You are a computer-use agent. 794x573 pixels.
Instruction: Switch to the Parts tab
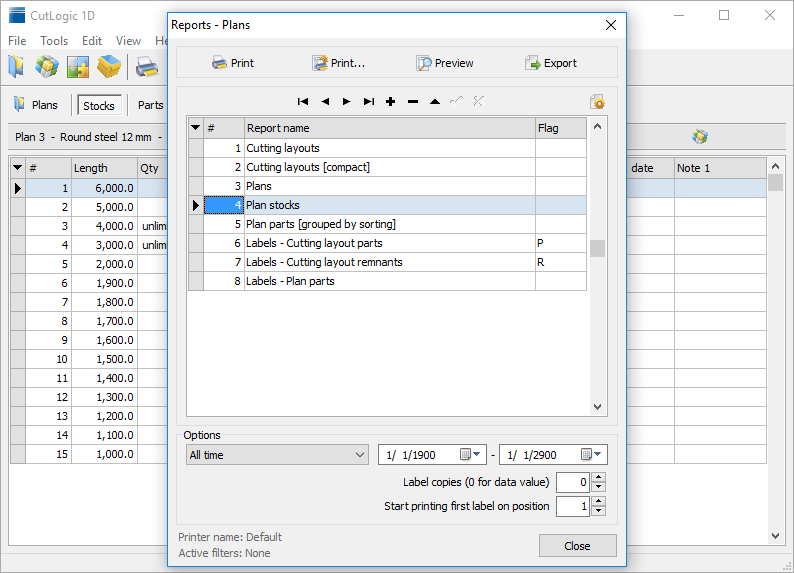pyautogui.click(x=150, y=105)
